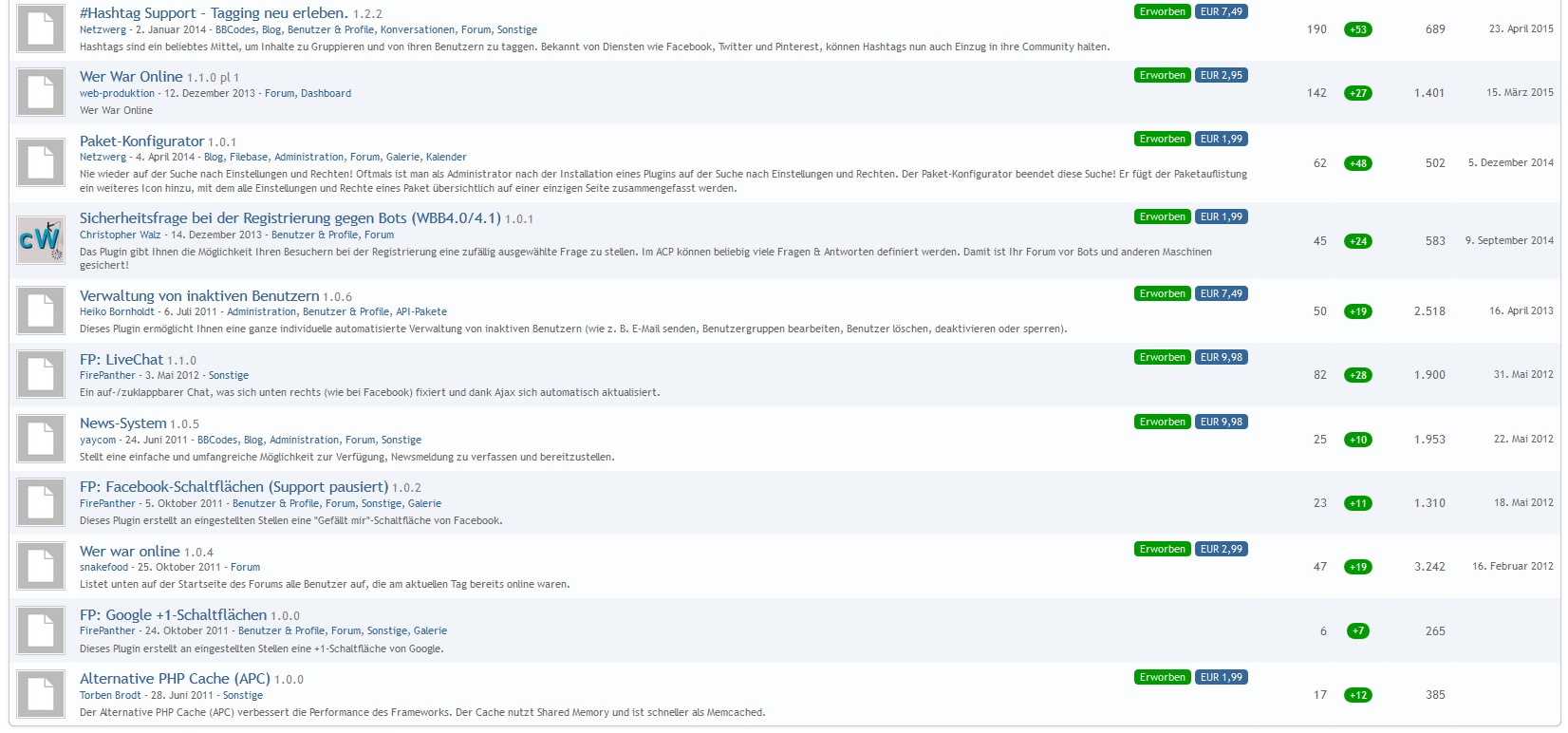
Task: Click the document icon next to Paket-Konfigurator
Action: click(41, 162)
